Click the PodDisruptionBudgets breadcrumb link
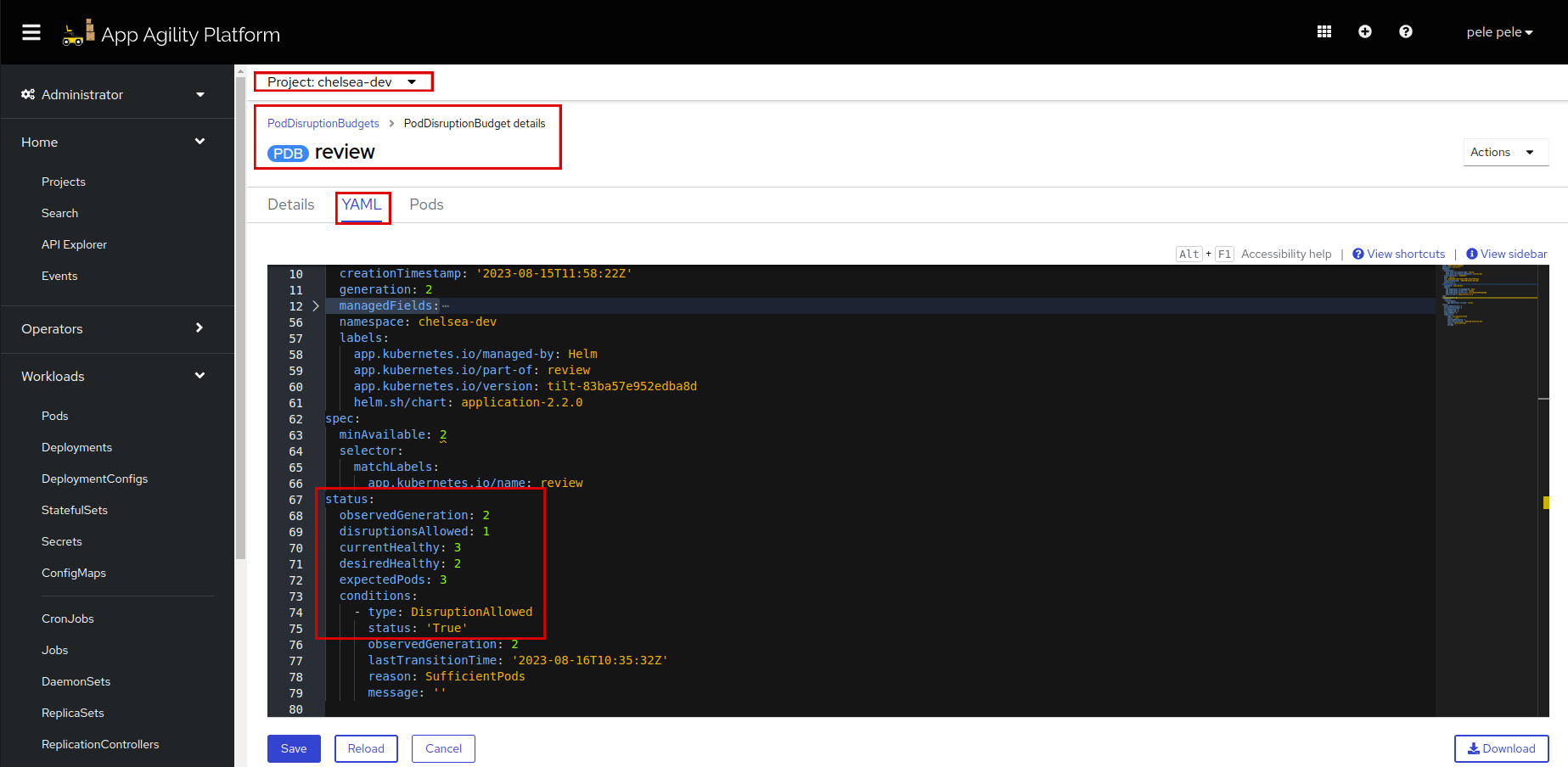Image resolution: width=1568 pixels, height=767 pixels. click(323, 123)
